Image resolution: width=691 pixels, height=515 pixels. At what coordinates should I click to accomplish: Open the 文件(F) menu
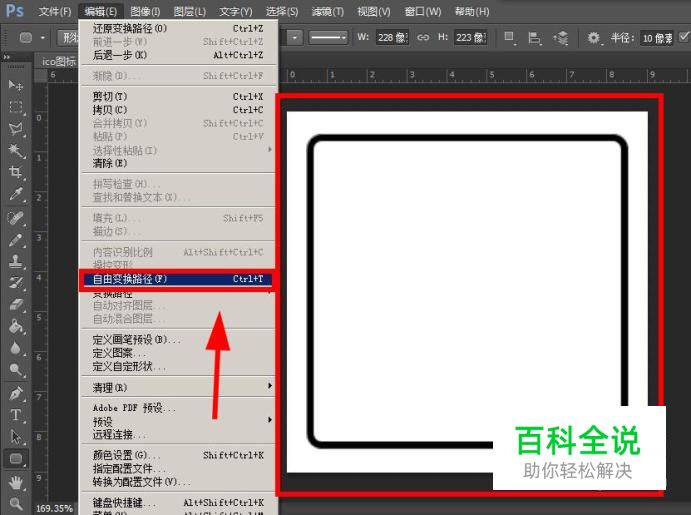coord(55,11)
